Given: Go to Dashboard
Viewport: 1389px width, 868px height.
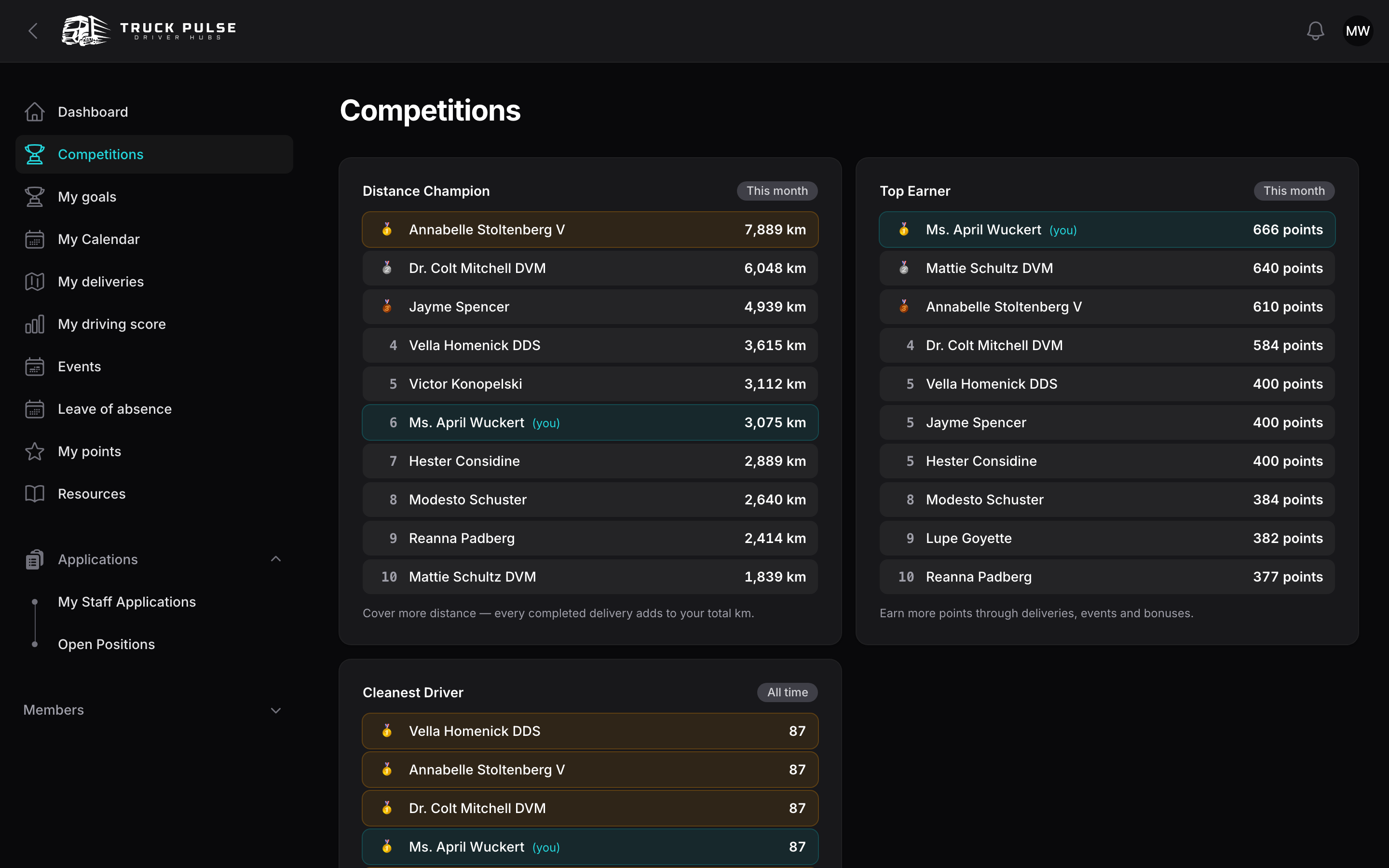Looking at the screenshot, I should pos(154,112).
